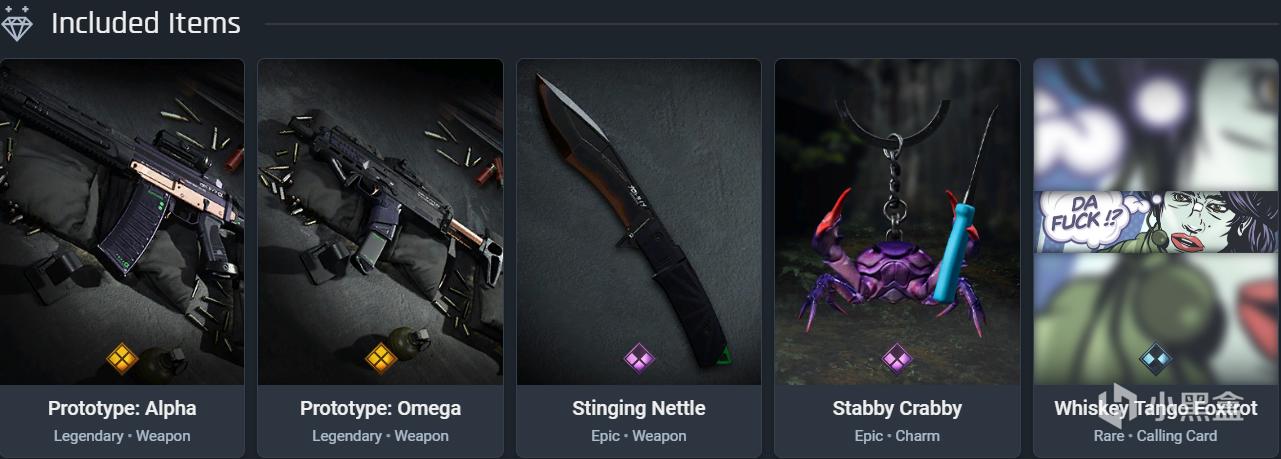This screenshot has height=459, width=1281.
Task: Open the Prototype: Omega rifle image
Action: pyautogui.click(x=380, y=222)
